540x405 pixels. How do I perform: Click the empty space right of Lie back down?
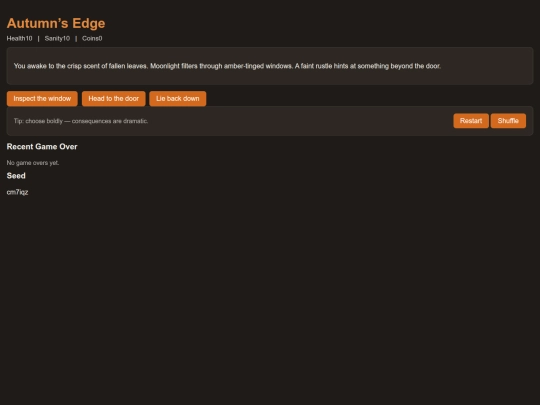click(368, 98)
